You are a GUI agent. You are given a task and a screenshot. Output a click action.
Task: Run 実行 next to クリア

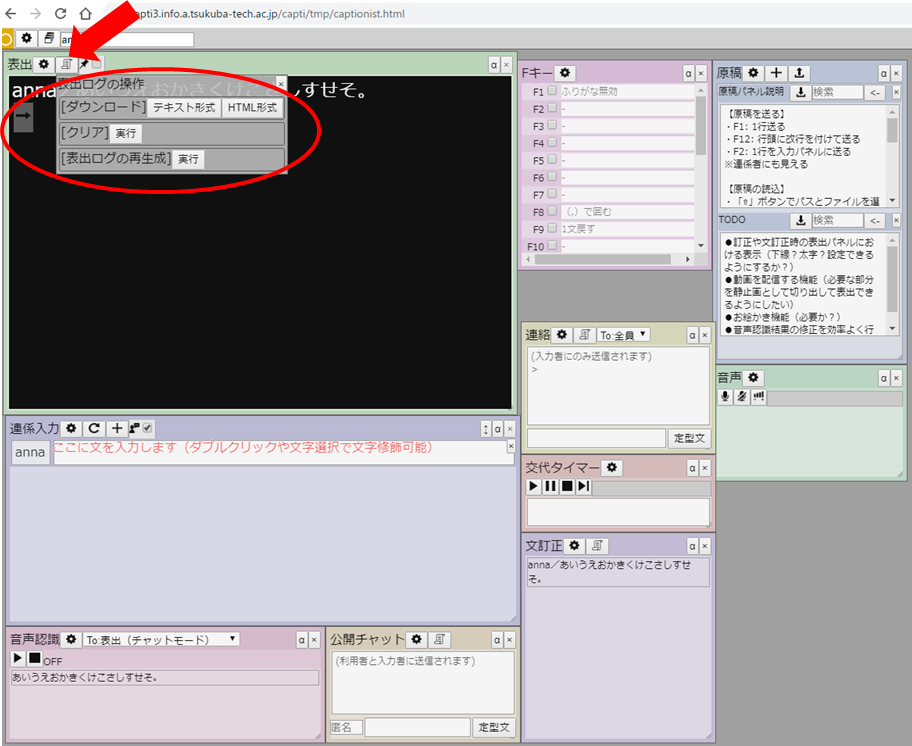[126, 134]
